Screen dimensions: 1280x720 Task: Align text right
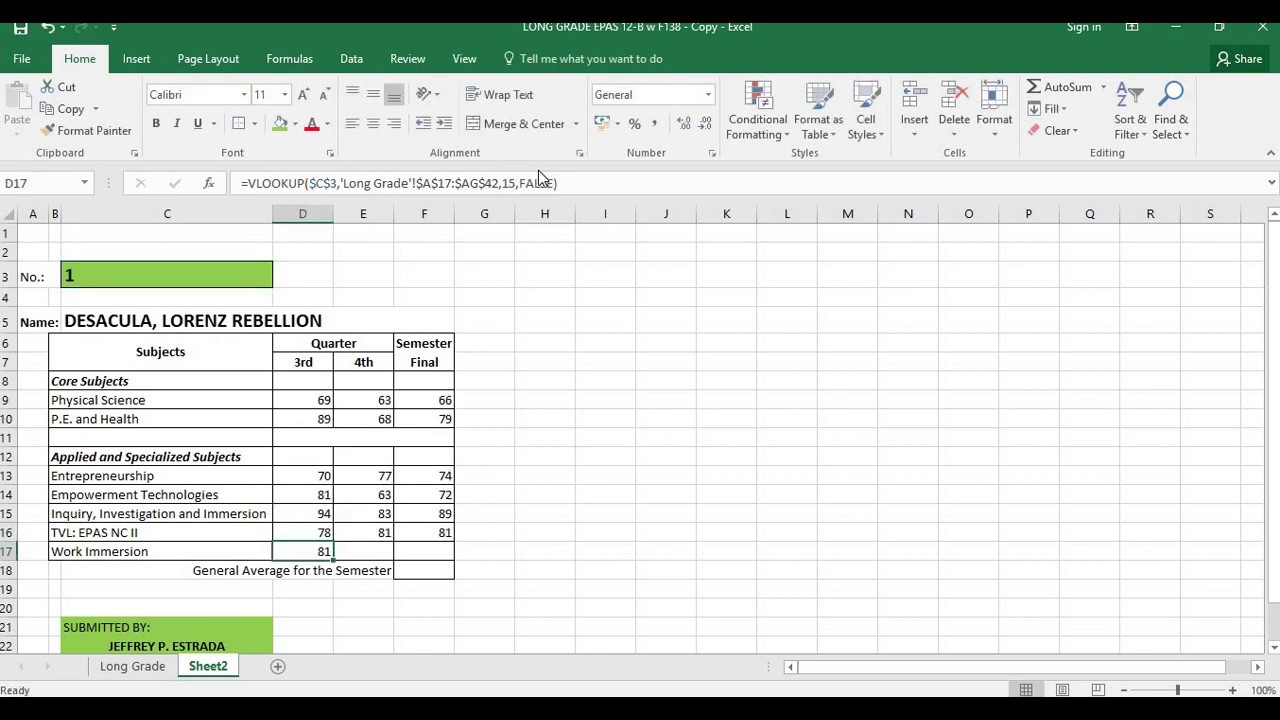[394, 123]
